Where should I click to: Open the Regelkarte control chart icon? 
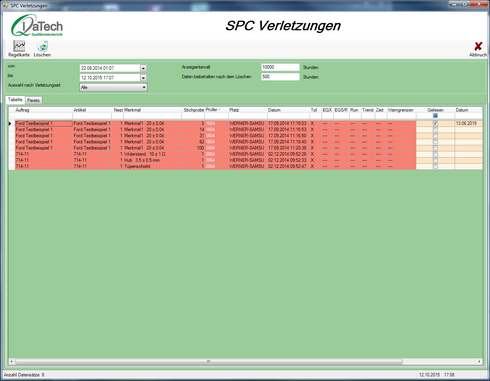pos(19,46)
